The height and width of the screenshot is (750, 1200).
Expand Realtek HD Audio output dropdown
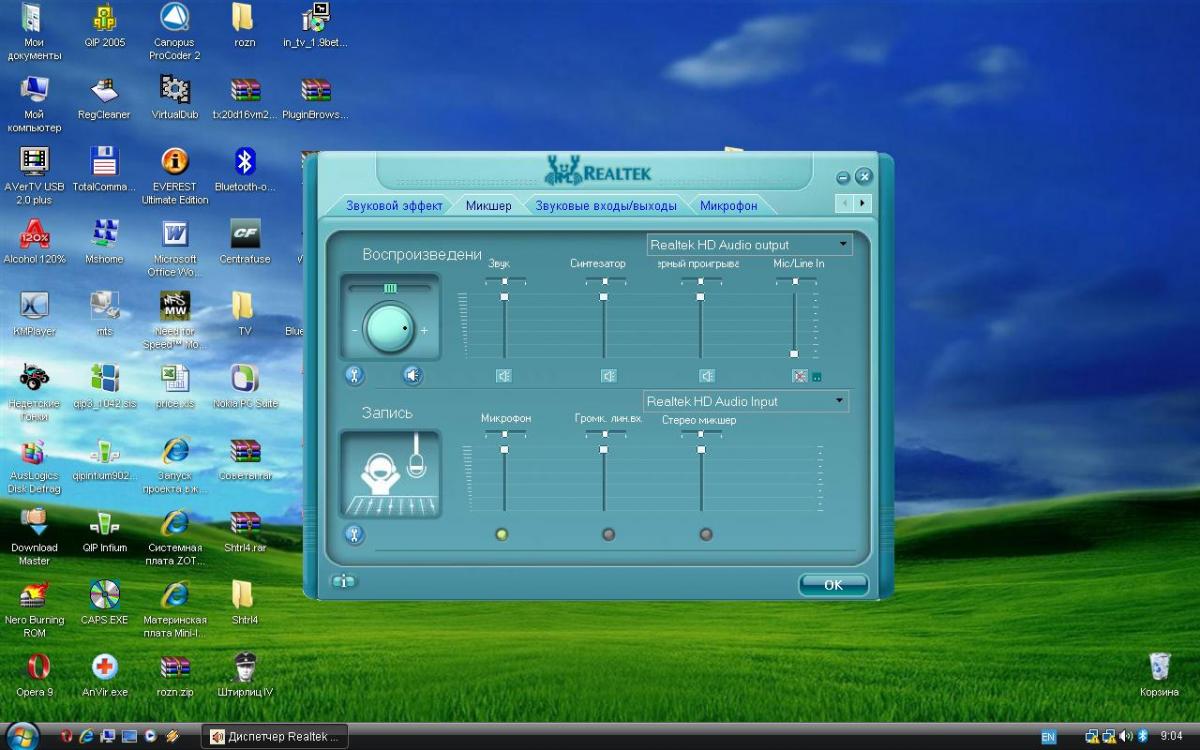point(843,244)
